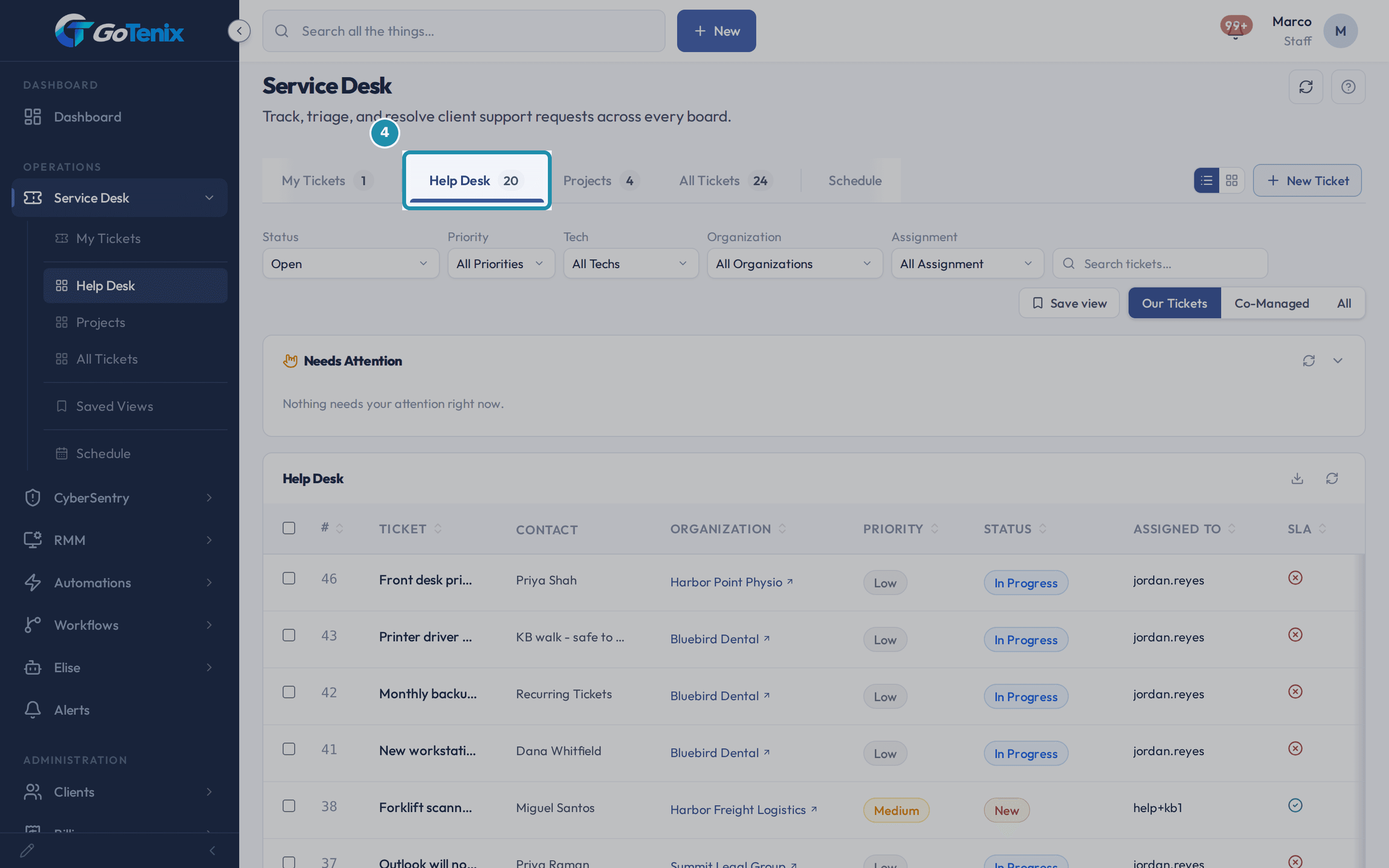Open Dashboard from the sidebar
This screenshot has width=1389, height=868.
click(x=120, y=117)
